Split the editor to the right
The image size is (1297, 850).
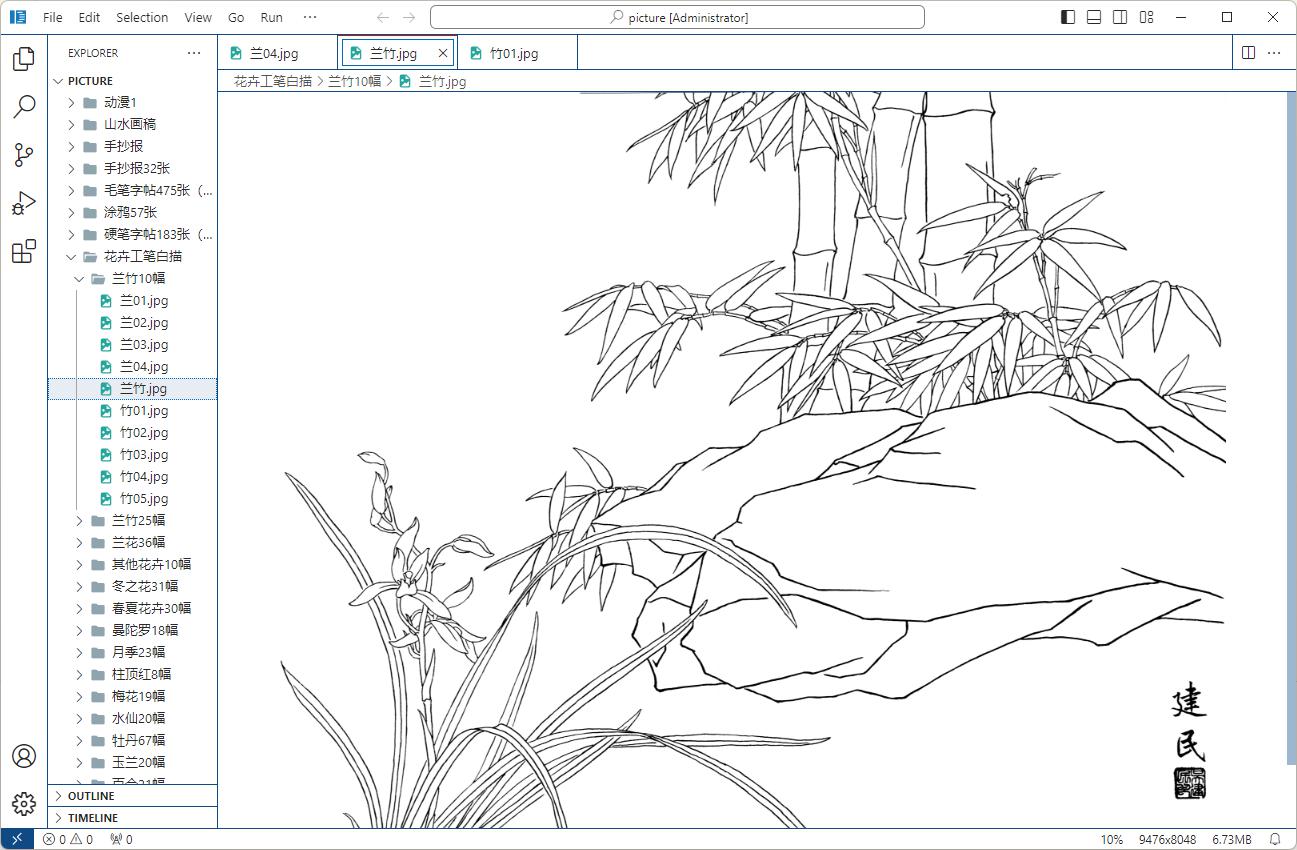click(x=1248, y=53)
